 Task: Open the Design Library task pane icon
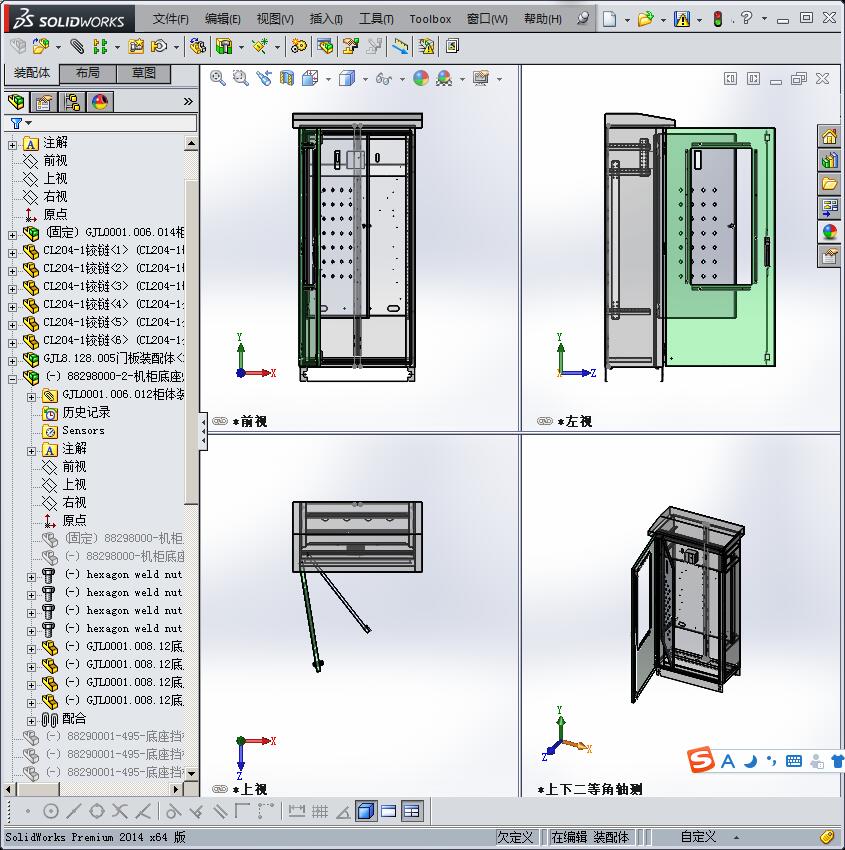pyautogui.click(x=829, y=160)
